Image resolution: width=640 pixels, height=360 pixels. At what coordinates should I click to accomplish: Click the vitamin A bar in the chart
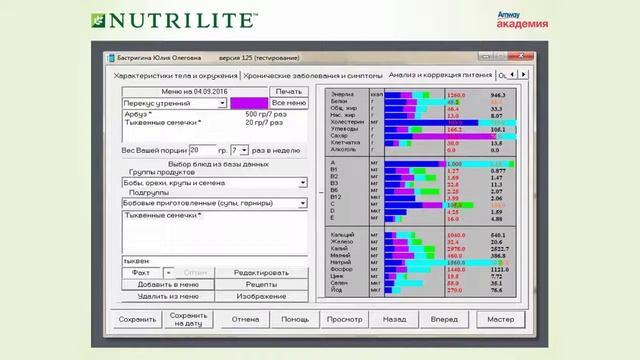coord(449,164)
